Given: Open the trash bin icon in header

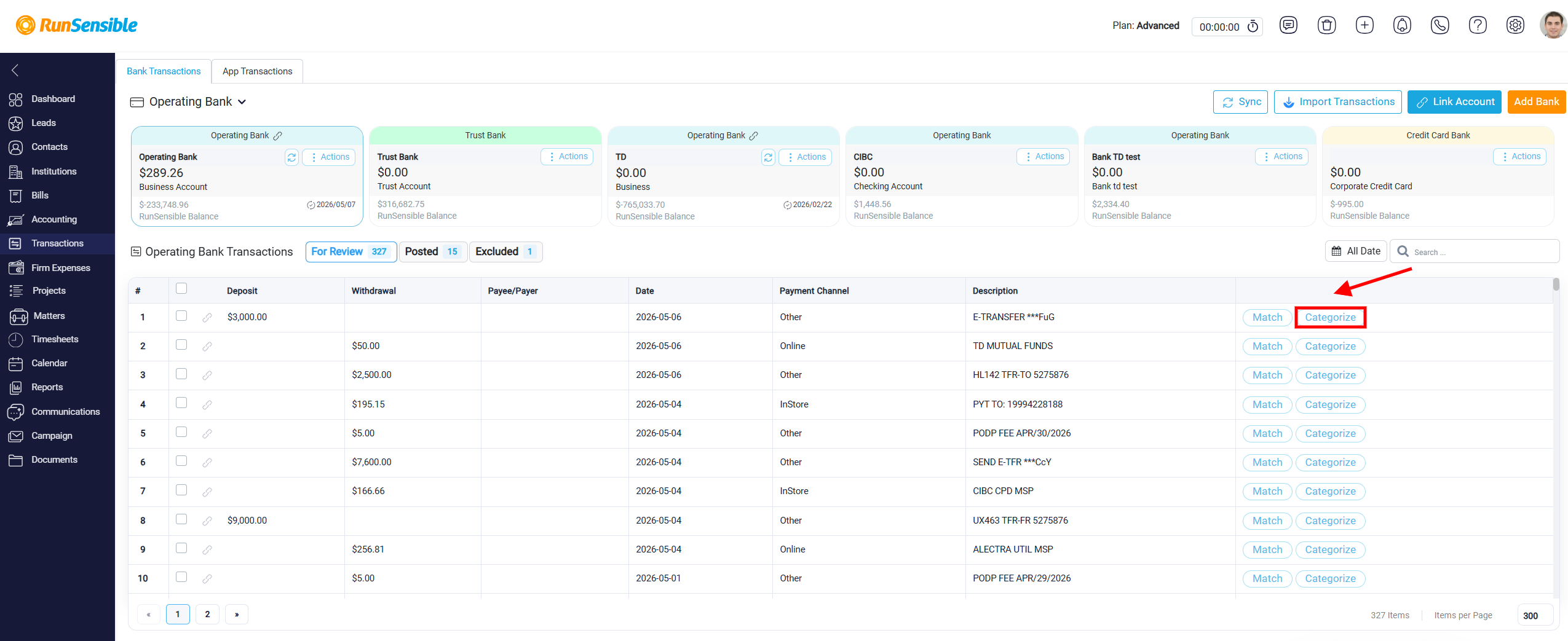Looking at the screenshot, I should pos(1326,25).
